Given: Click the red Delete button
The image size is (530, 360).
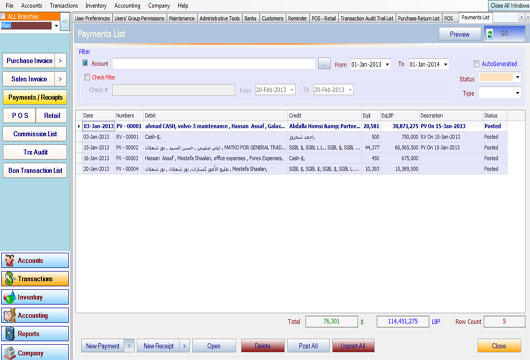Looking at the screenshot, I should click(x=263, y=346).
